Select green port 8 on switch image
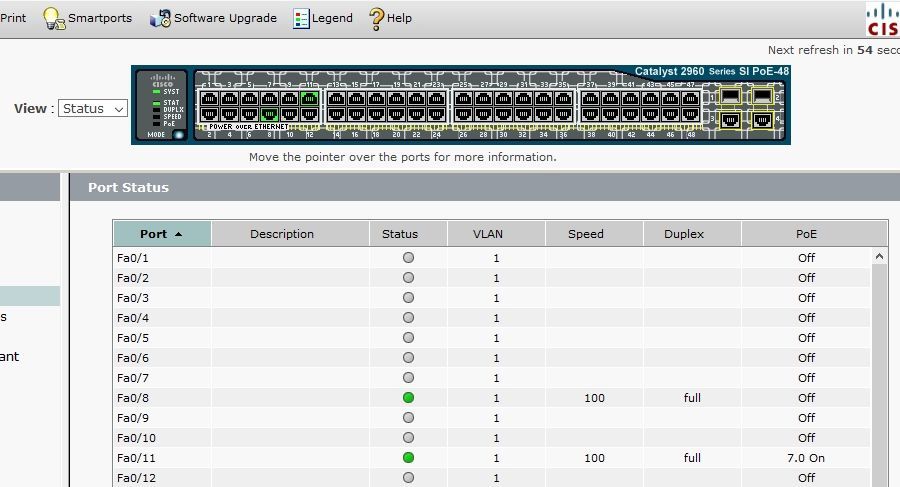Screen dimensions: 900x487 (269, 114)
